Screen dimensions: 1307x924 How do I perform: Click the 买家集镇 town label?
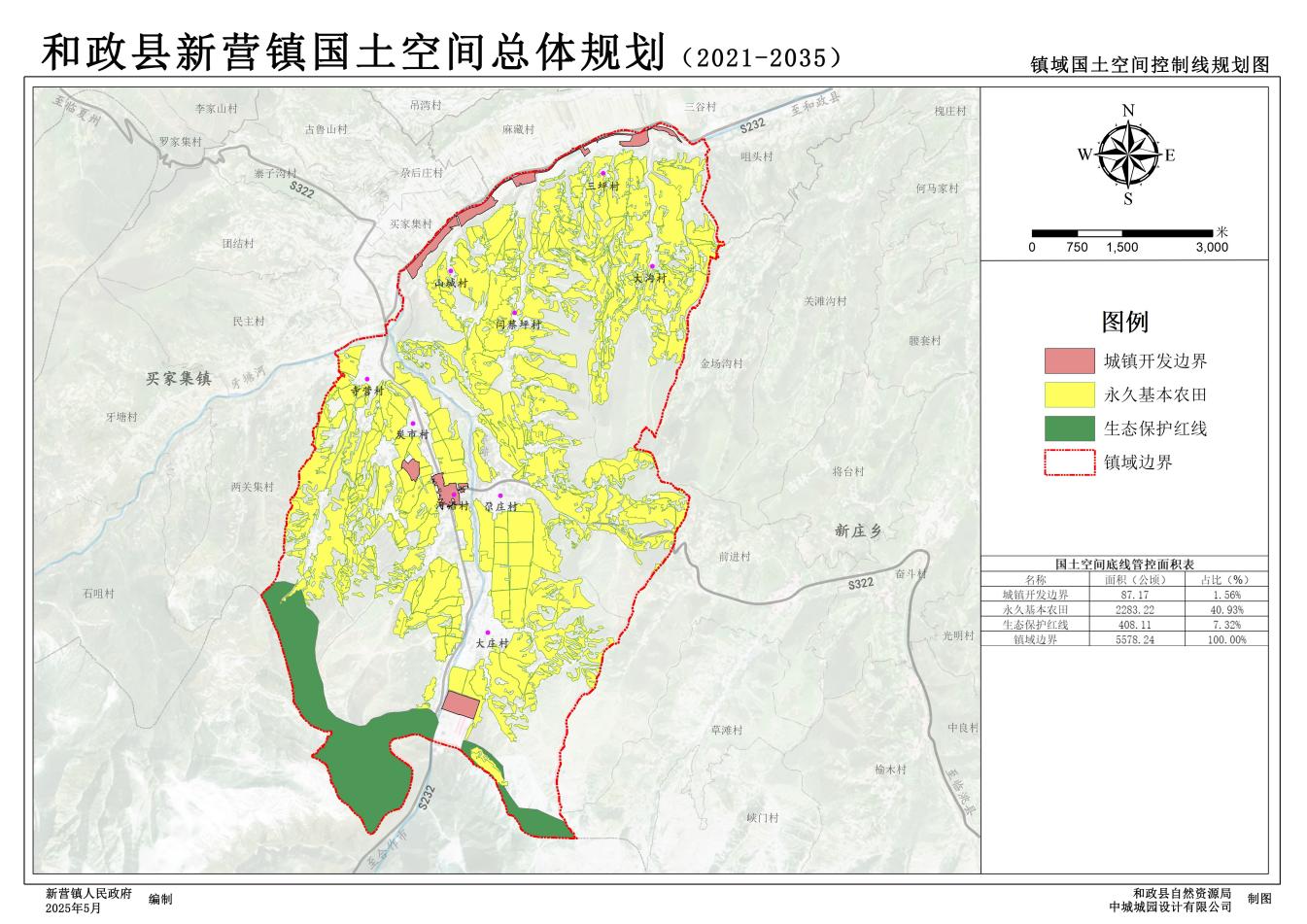(179, 378)
